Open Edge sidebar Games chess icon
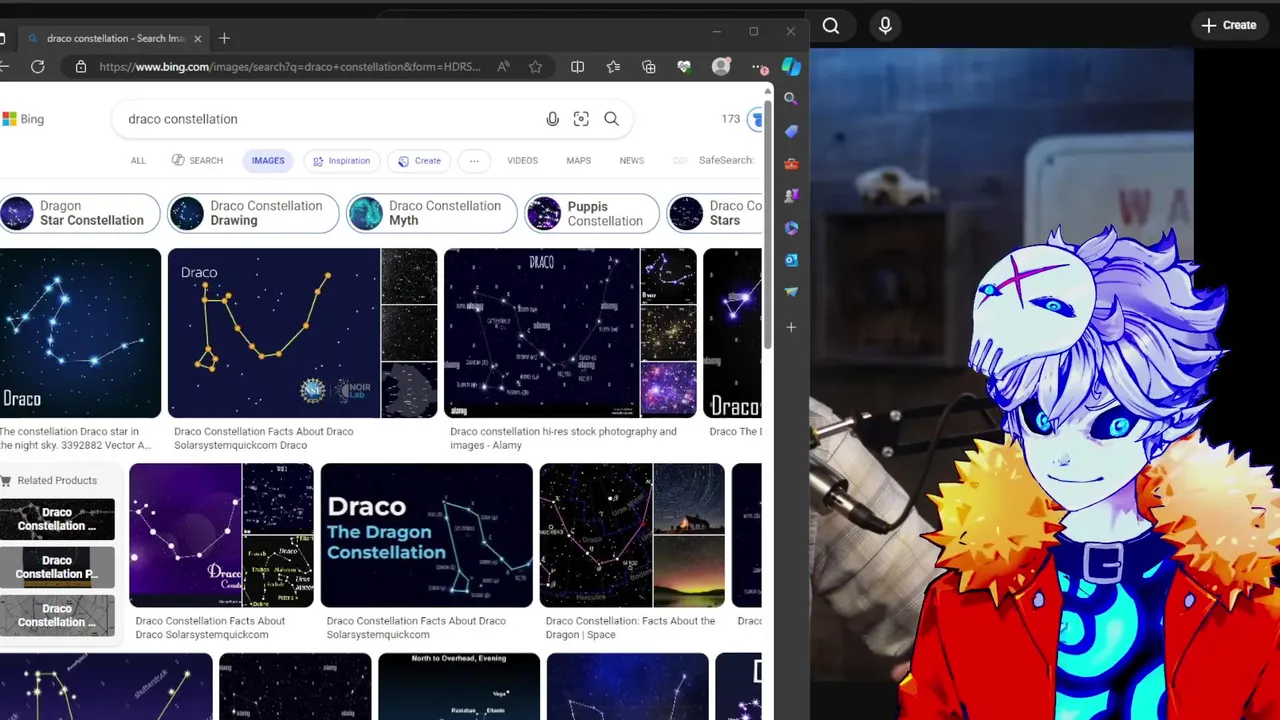Viewport: 1280px width, 720px height. (x=791, y=195)
